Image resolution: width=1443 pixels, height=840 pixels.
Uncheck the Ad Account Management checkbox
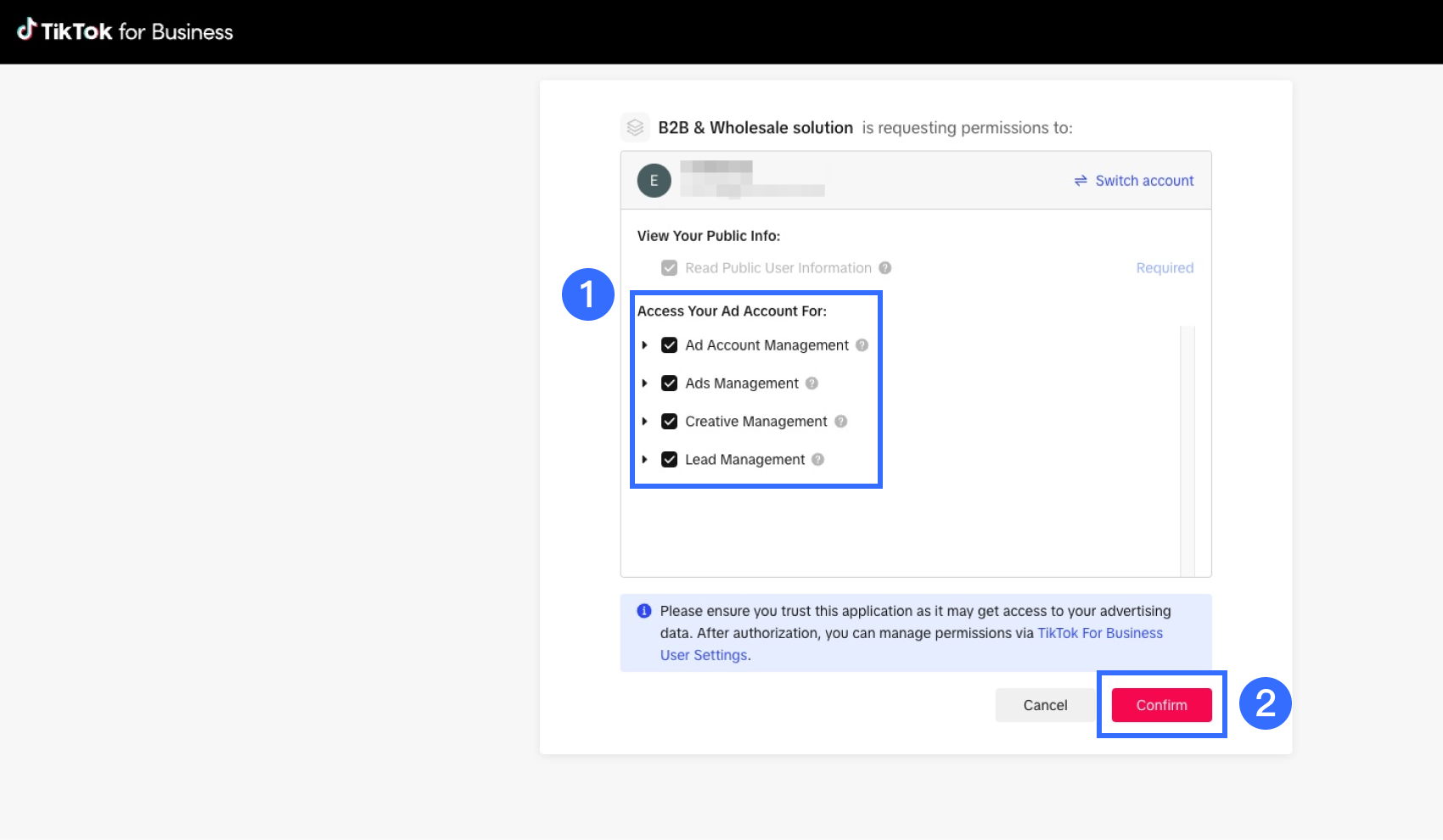(670, 345)
